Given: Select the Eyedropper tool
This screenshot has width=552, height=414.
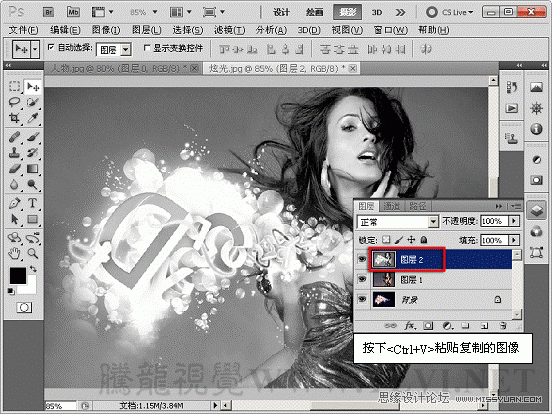Looking at the screenshot, I should coord(33,118).
